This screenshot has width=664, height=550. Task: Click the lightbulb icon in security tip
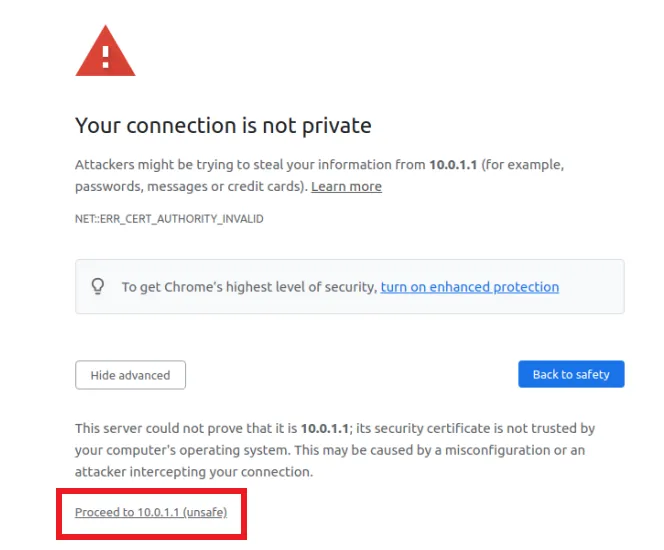(98, 286)
